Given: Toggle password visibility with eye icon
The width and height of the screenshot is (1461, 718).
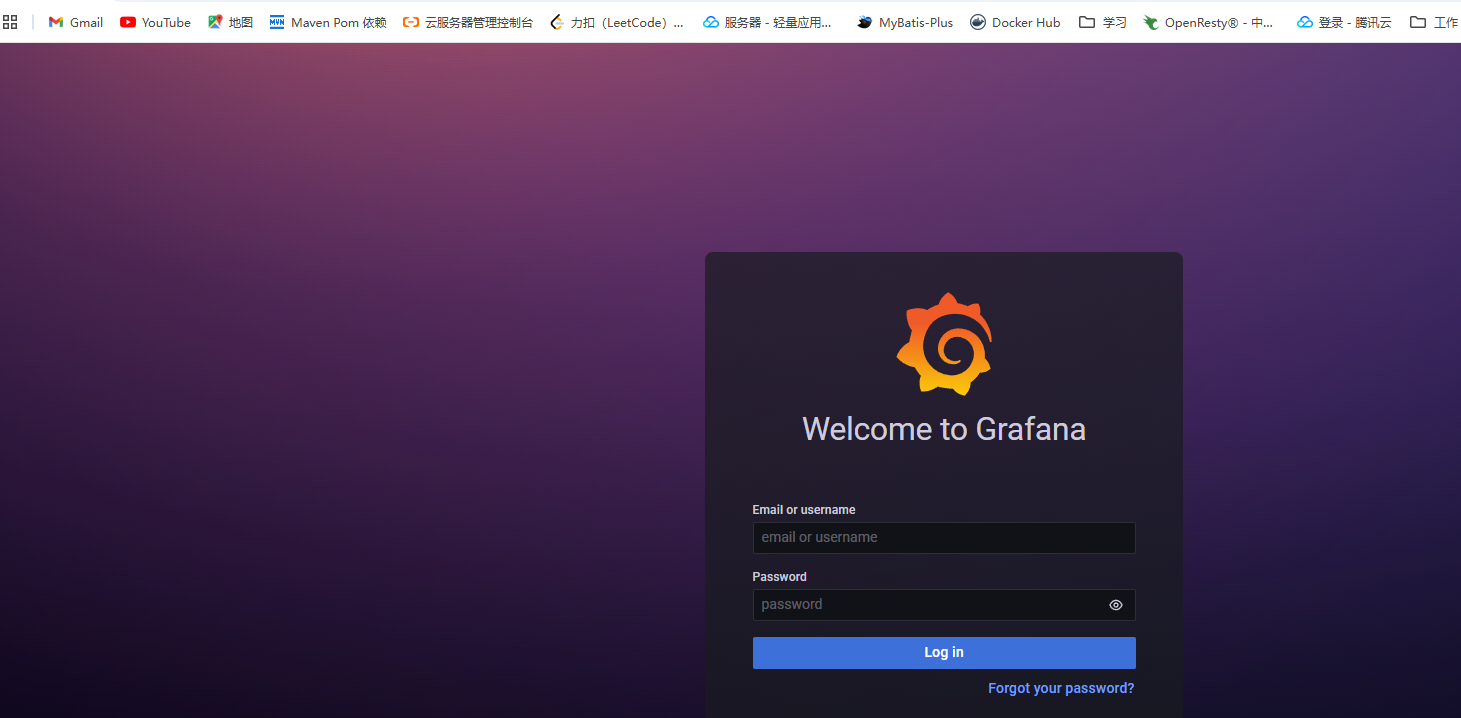Looking at the screenshot, I should click(x=1116, y=605).
